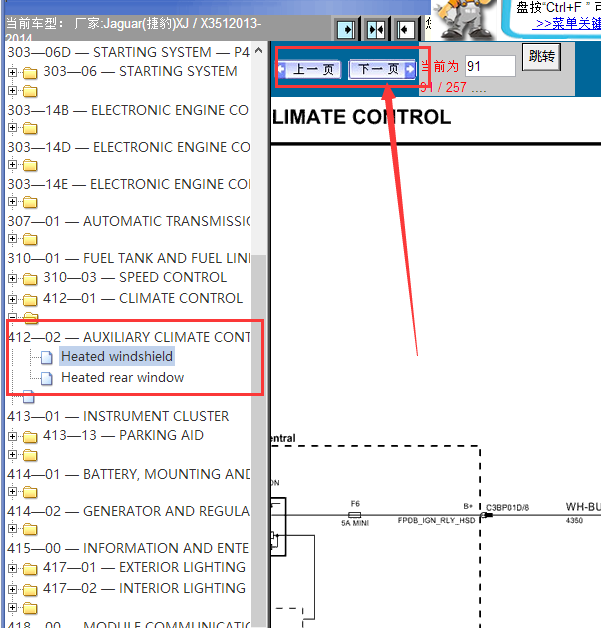Expand the 303—14E ELECTRONIC ENGINE node

pos(12,201)
